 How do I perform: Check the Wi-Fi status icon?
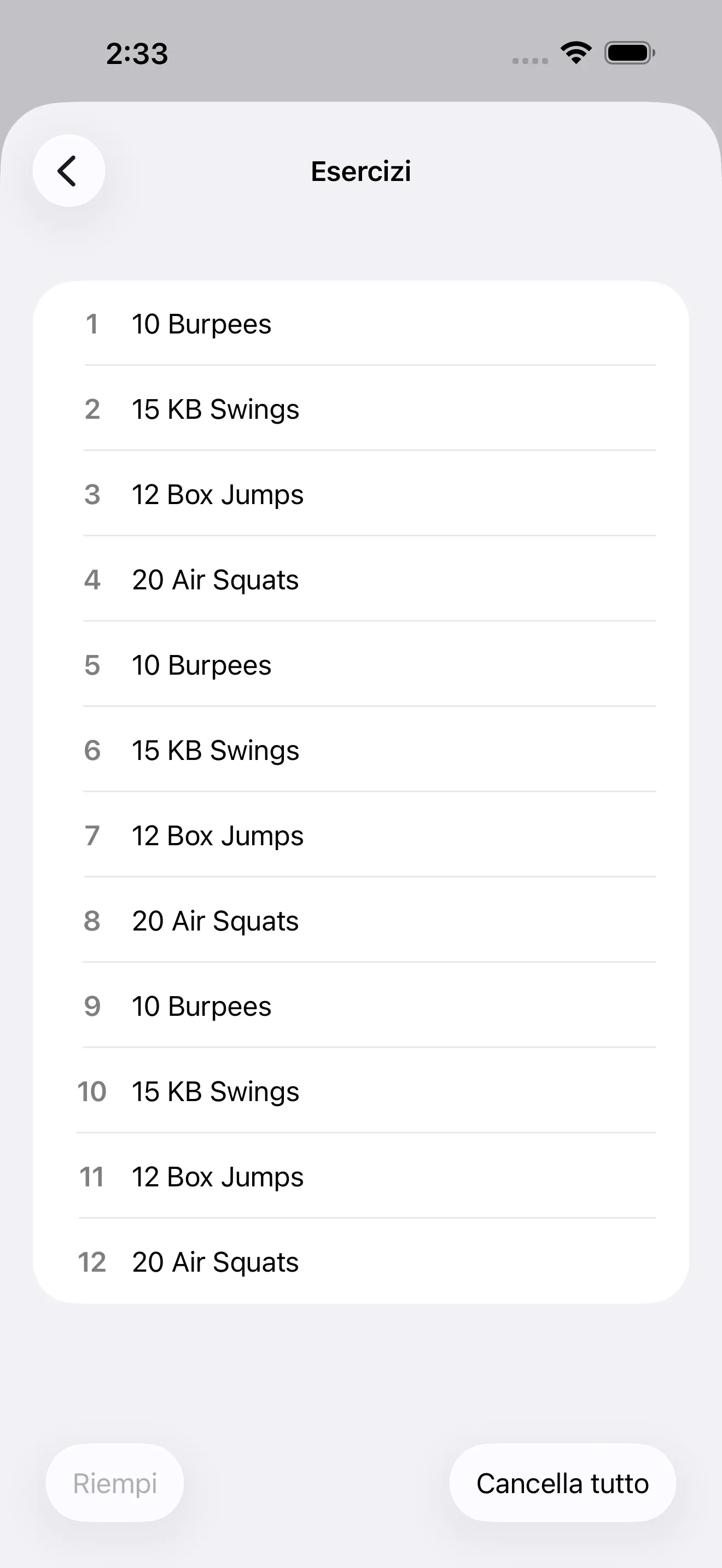point(576,53)
